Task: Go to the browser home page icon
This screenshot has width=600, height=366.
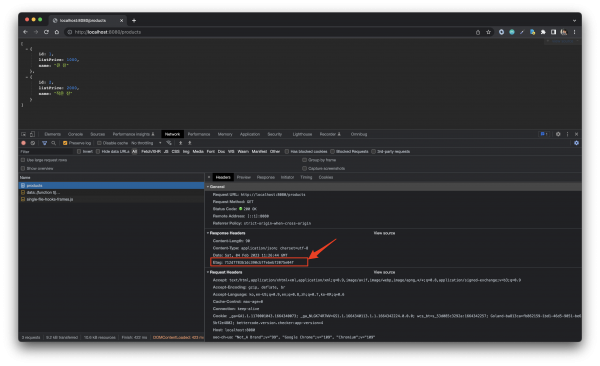Action: pyautogui.click(x=57, y=32)
